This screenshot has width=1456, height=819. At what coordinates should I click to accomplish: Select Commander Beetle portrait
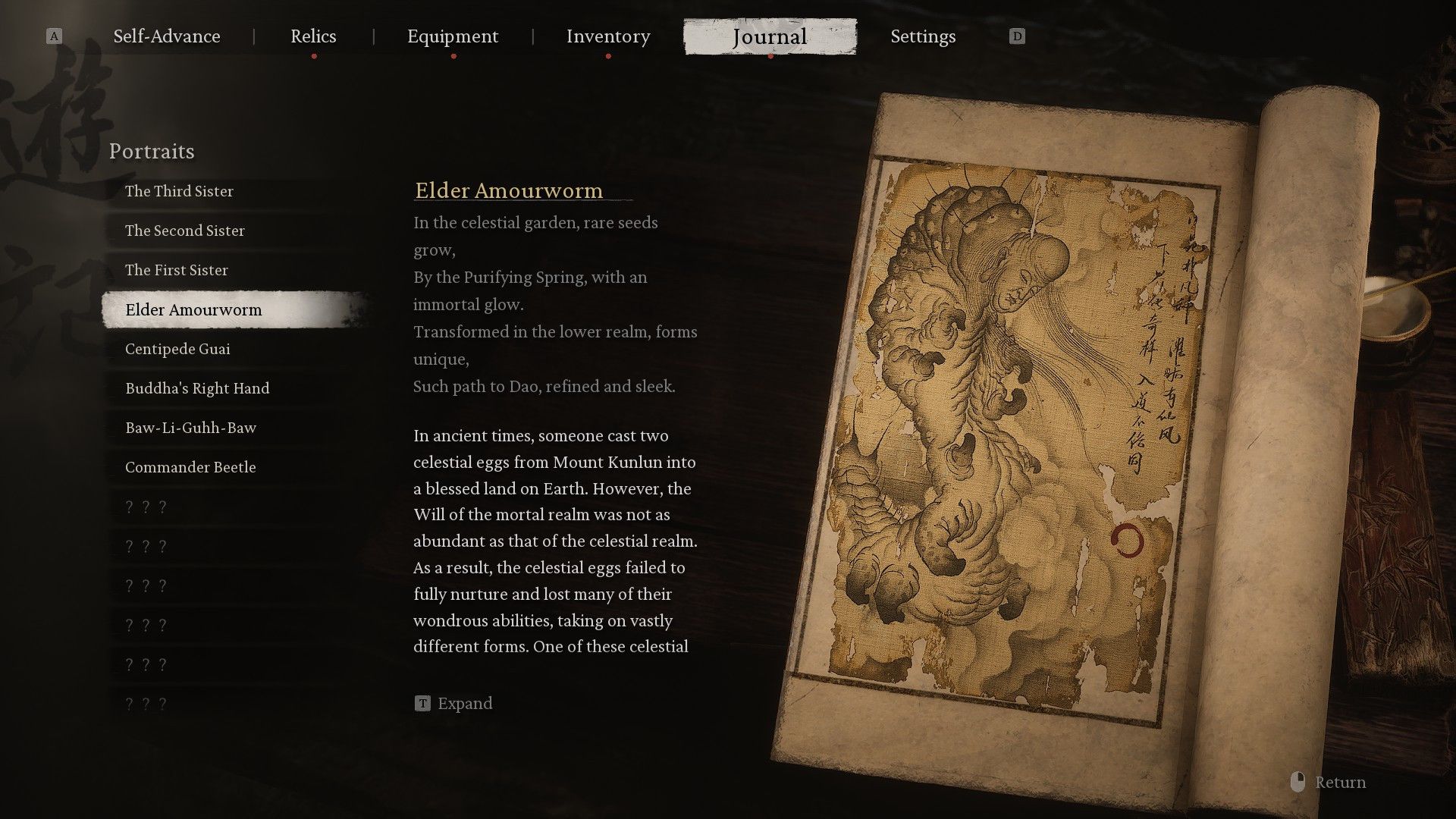click(190, 468)
